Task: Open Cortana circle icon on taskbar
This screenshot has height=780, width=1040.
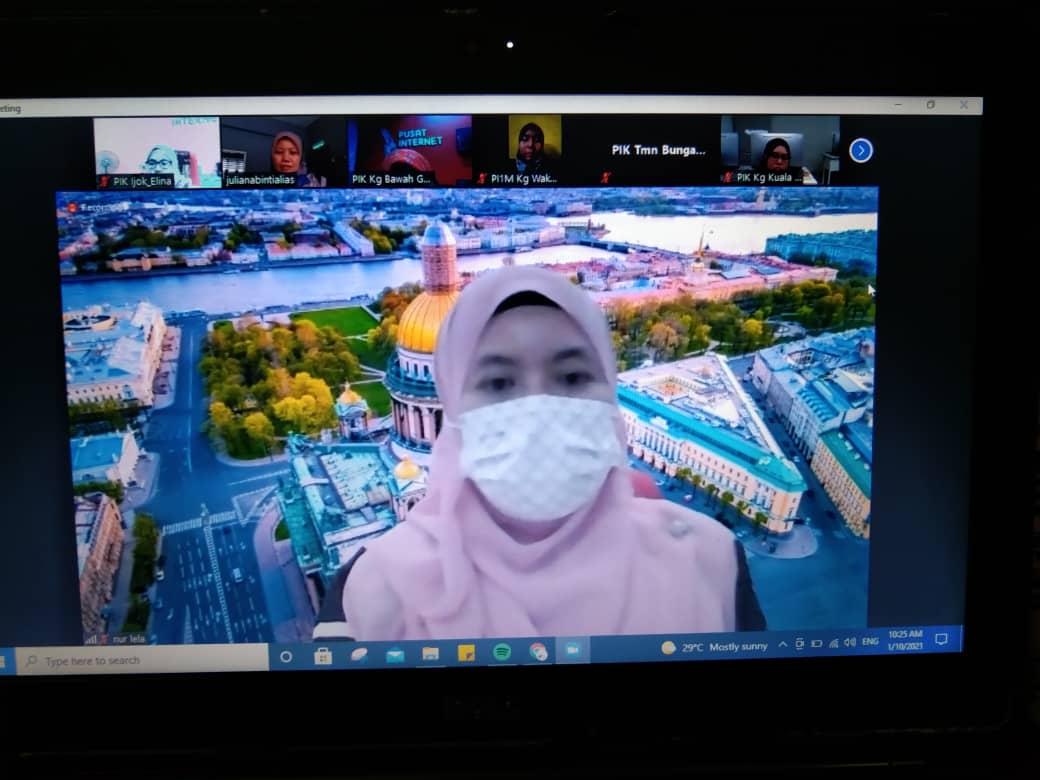Action: click(x=286, y=657)
